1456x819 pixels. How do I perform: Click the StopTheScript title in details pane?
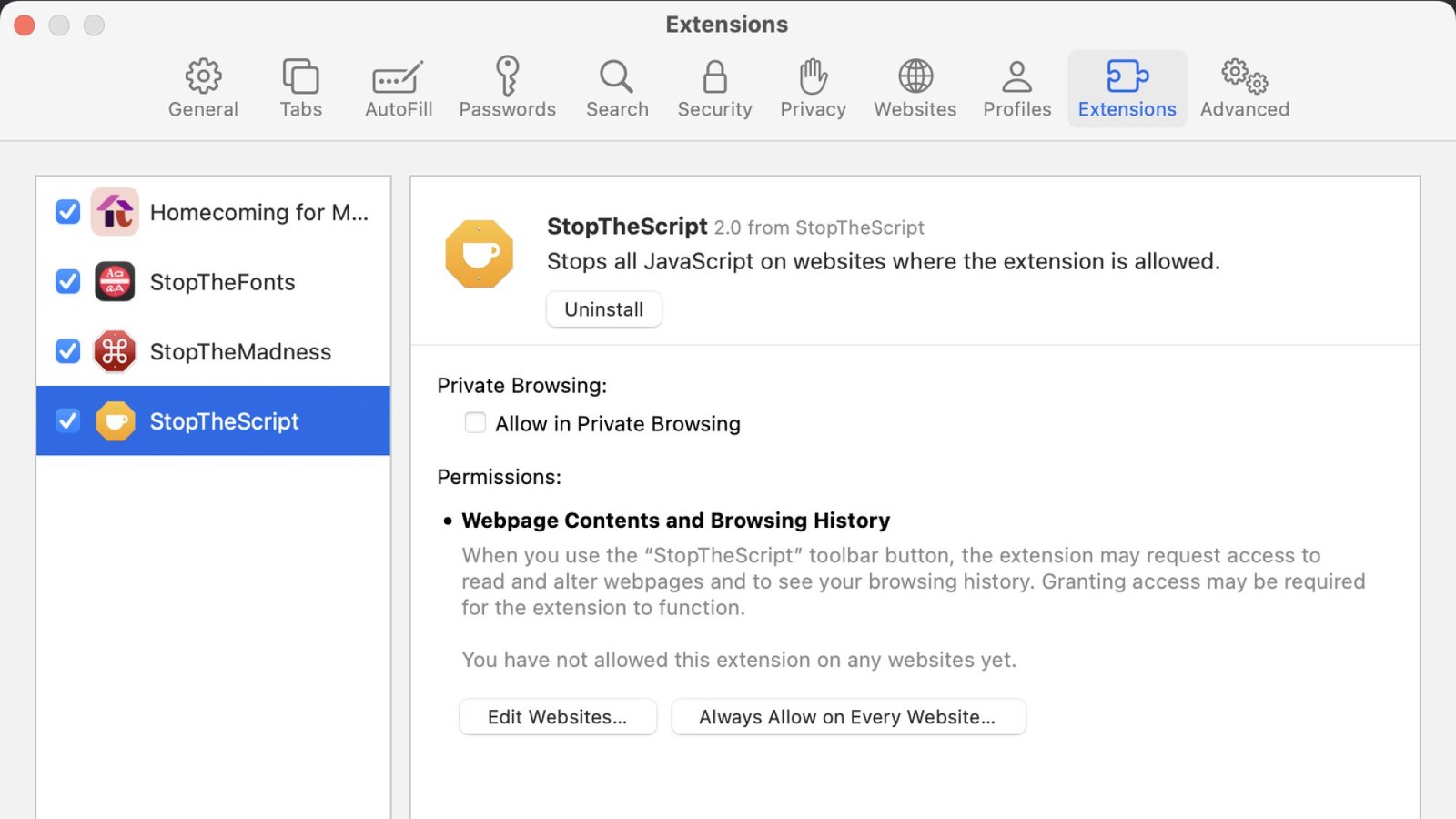click(x=627, y=227)
